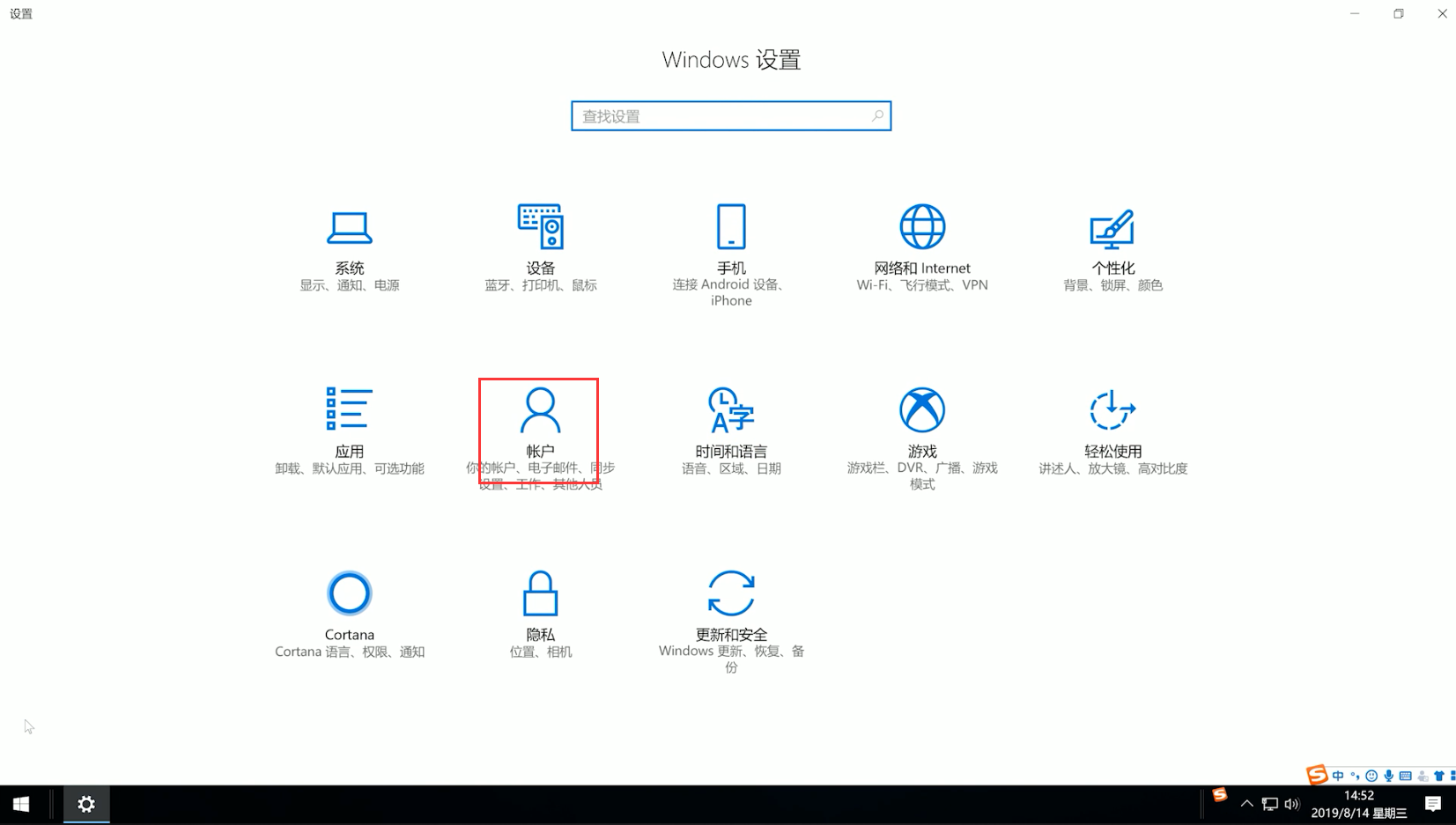Open the 帐户 settings category
Image resolution: width=1456 pixels, height=825 pixels.
[539, 438]
